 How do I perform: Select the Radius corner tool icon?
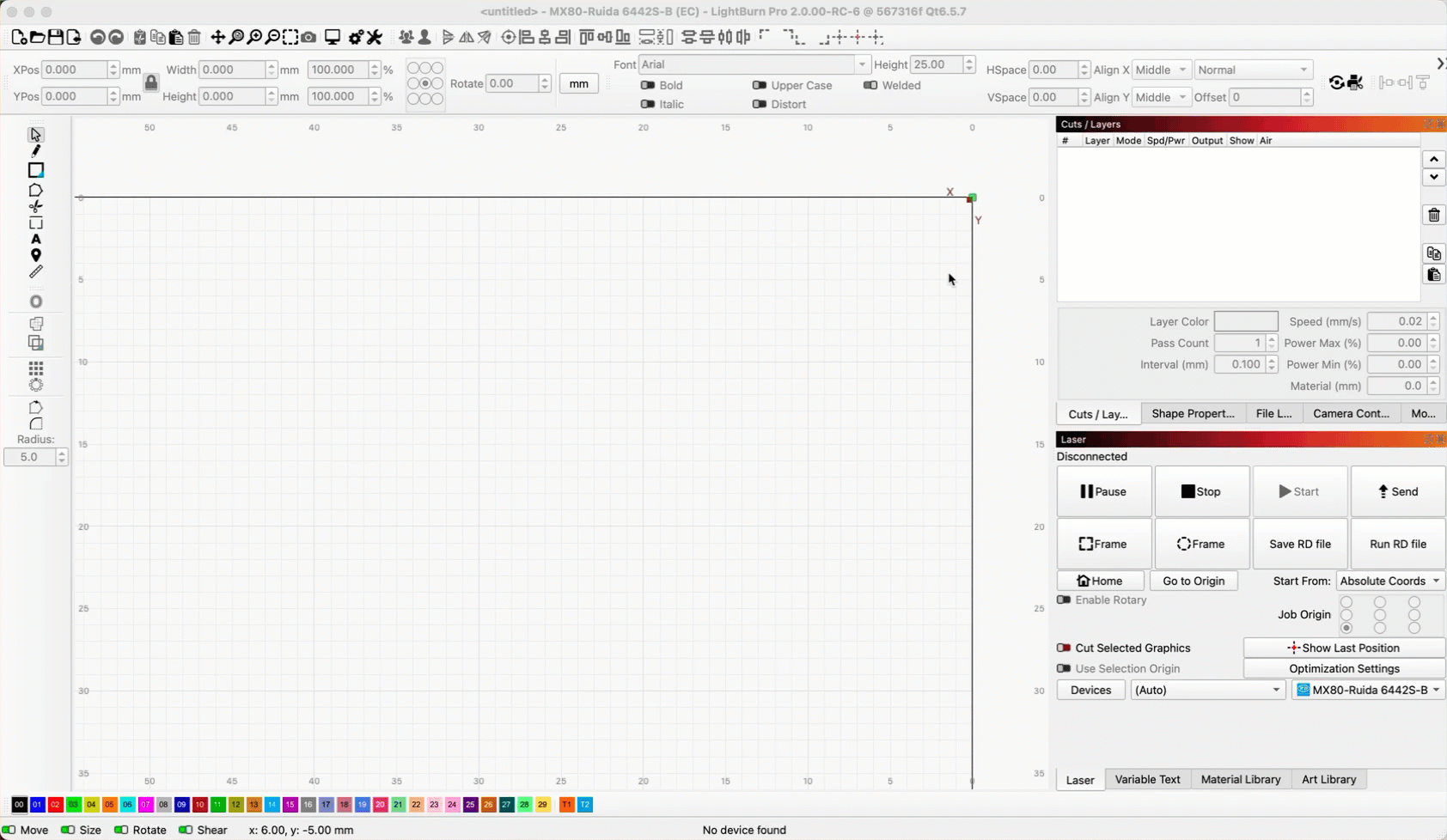click(x=35, y=423)
